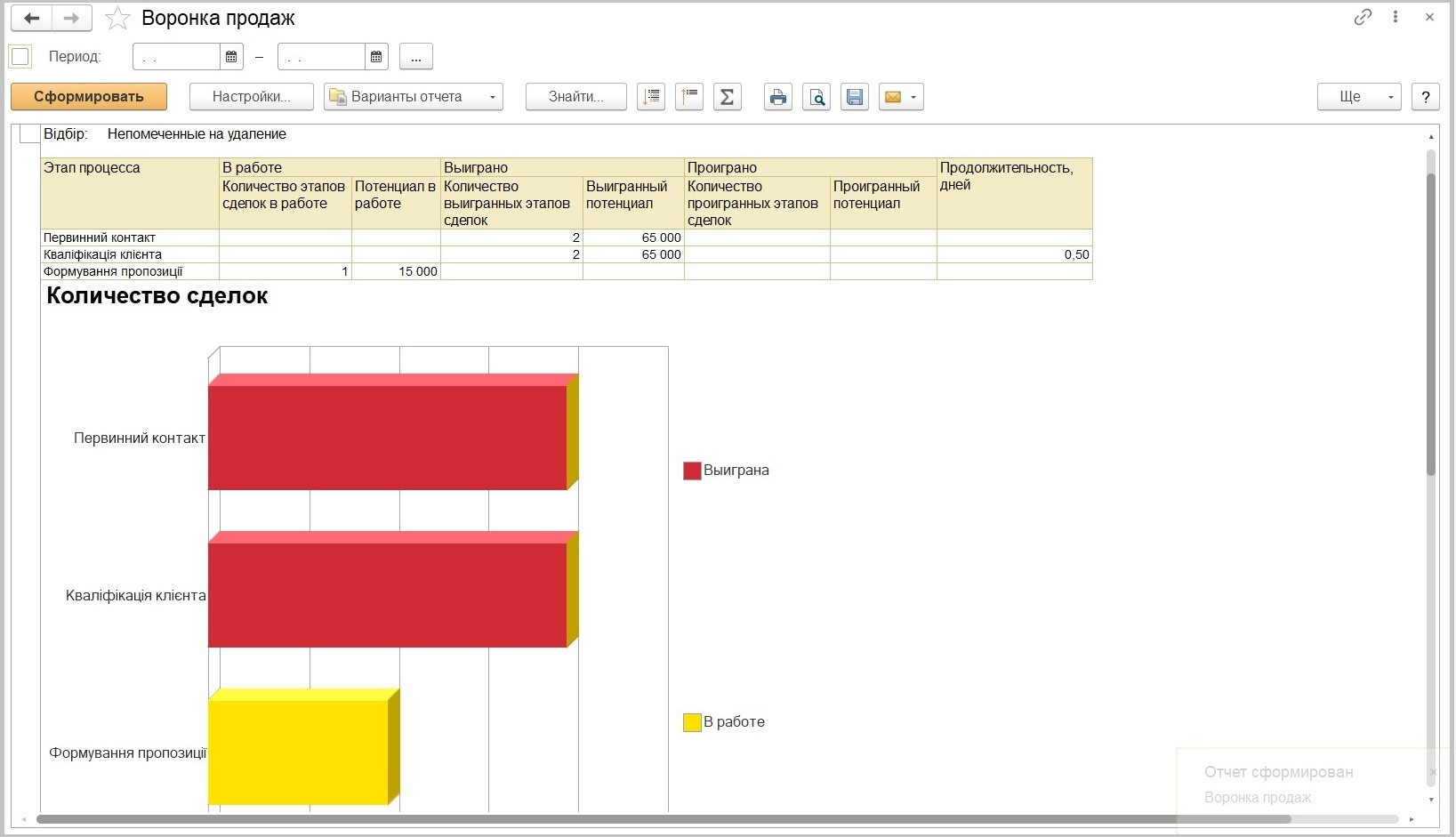
Task: Click Выиграна red legend swatch
Action: [x=692, y=471]
